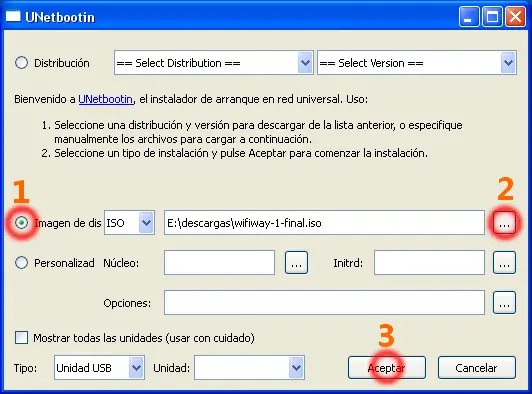Select the Distribución radio button
Screen dimensions: 532x394
coord(21,63)
